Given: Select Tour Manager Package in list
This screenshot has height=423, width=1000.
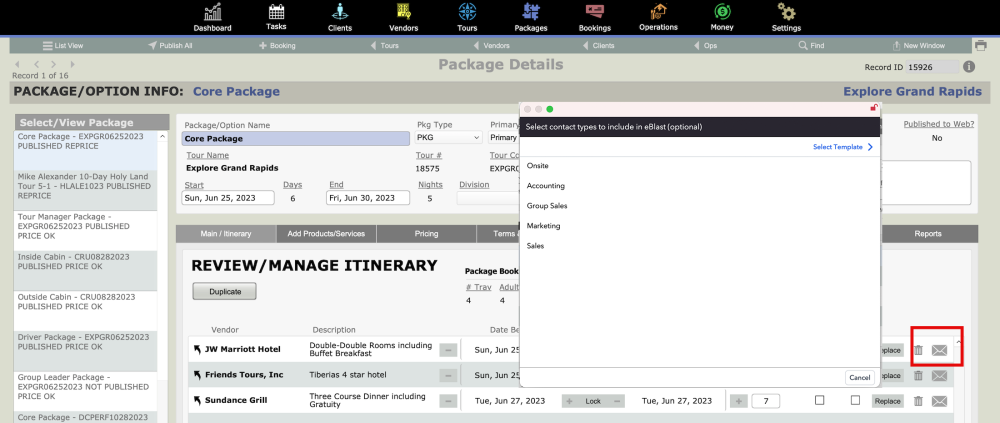Looking at the screenshot, I should (x=85, y=230).
